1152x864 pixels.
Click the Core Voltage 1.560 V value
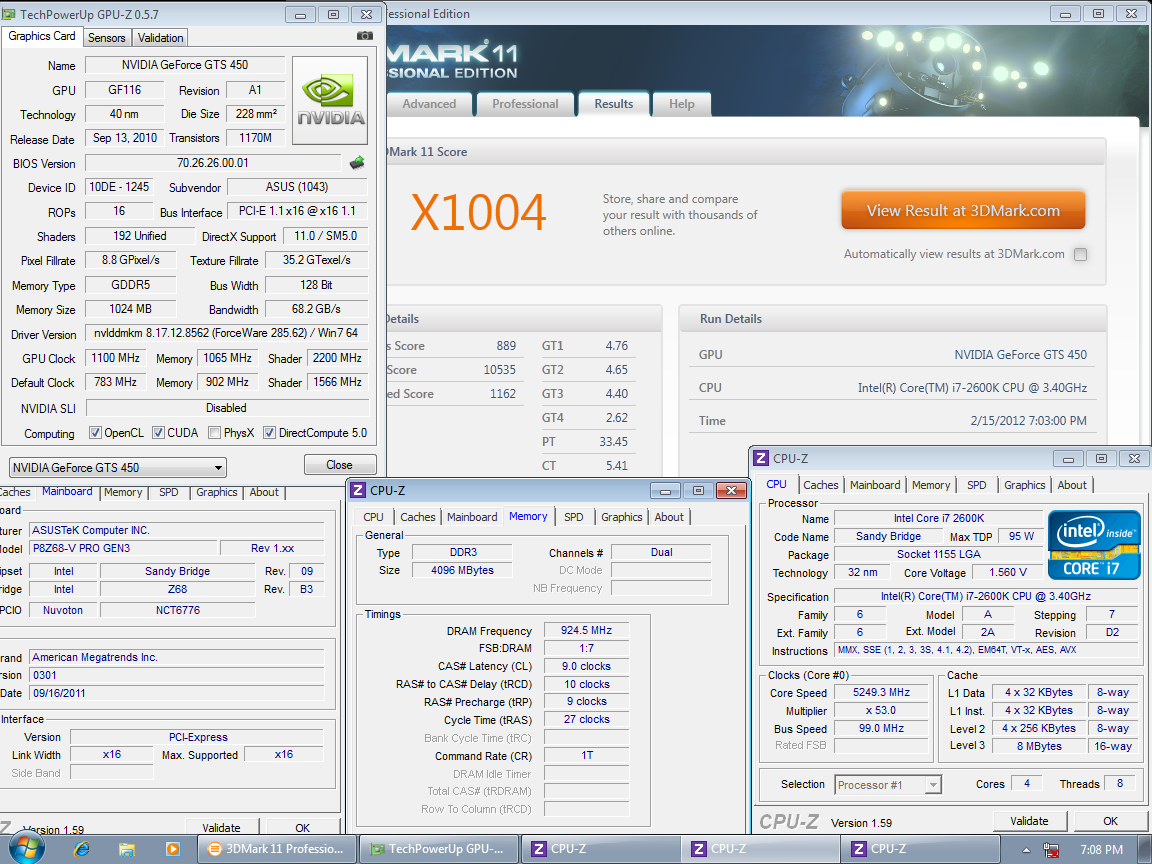pos(1007,572)
